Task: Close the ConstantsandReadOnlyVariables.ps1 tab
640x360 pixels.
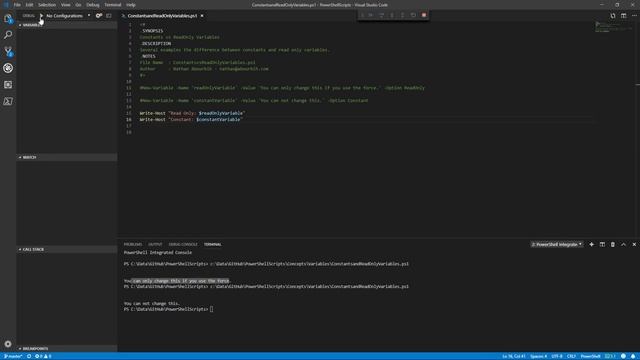Action: pos(202,16)
